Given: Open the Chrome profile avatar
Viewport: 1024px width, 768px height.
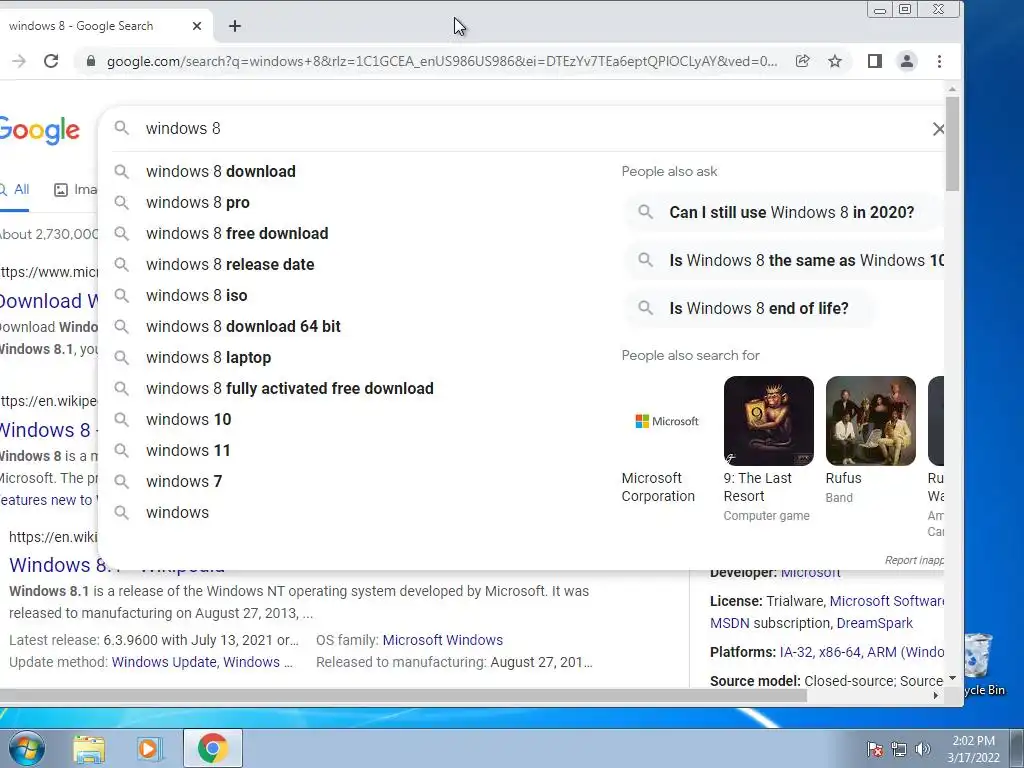Looking at the screenshot, I should [906, 61].
